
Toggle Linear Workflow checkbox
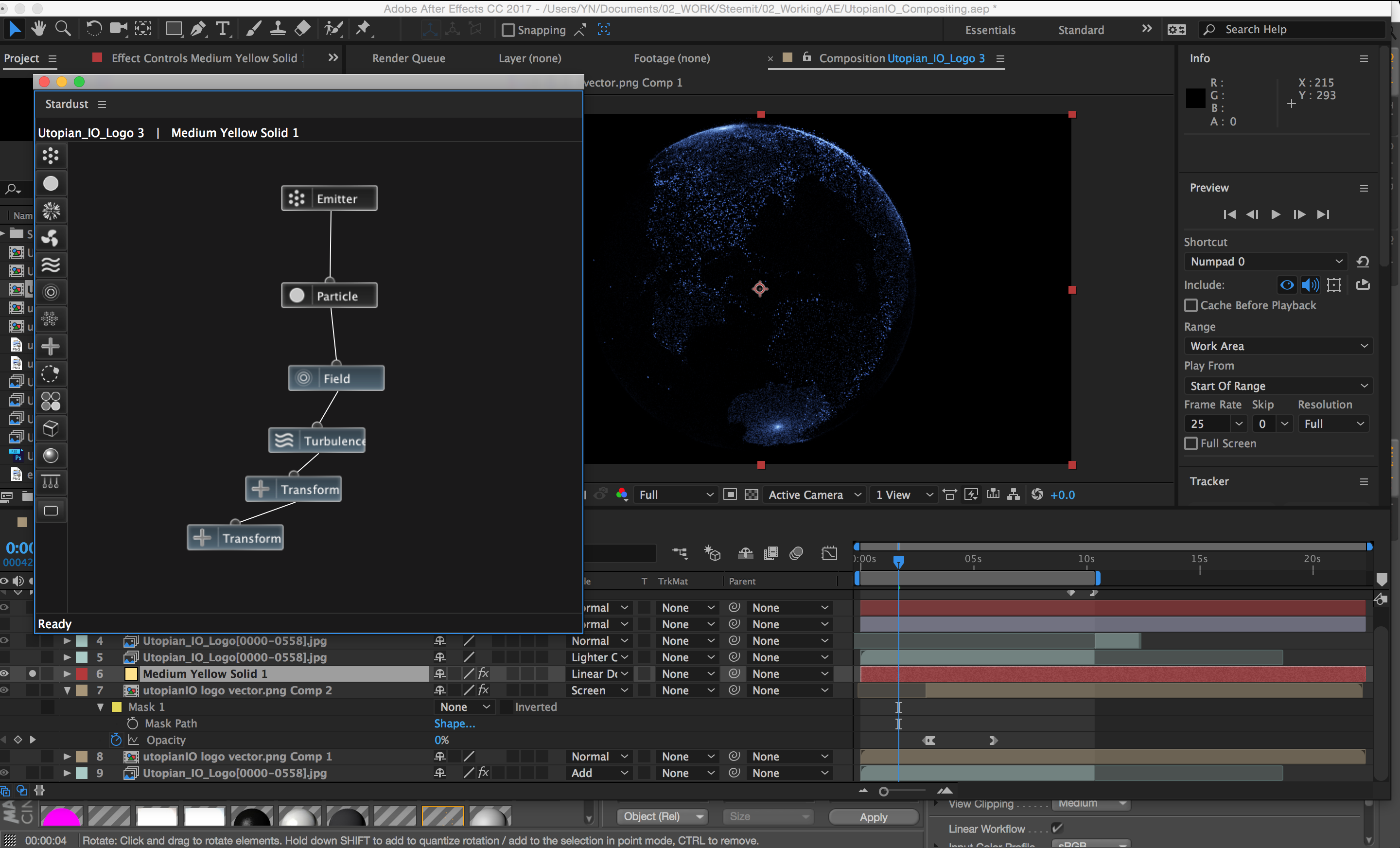pyautogui.click(x=1057, y=828)
